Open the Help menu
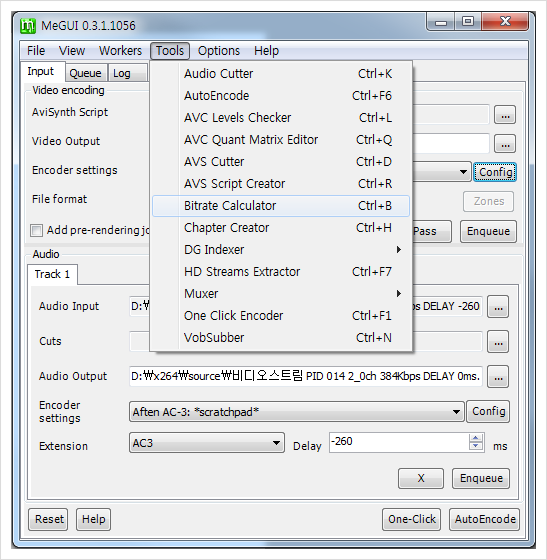Viewport: 547px width, 560px height. click(266, 51)
